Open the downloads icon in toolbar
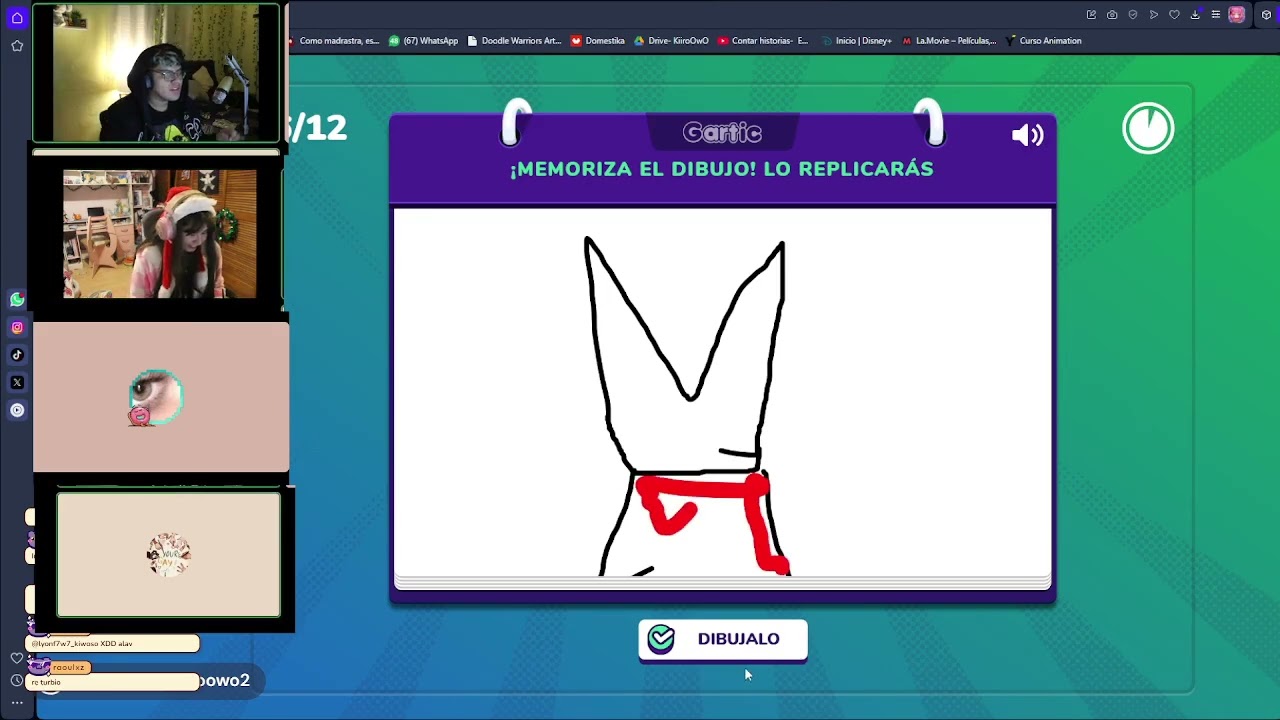The height and width of the screenshot is (720, 1280). [1195, 15]
